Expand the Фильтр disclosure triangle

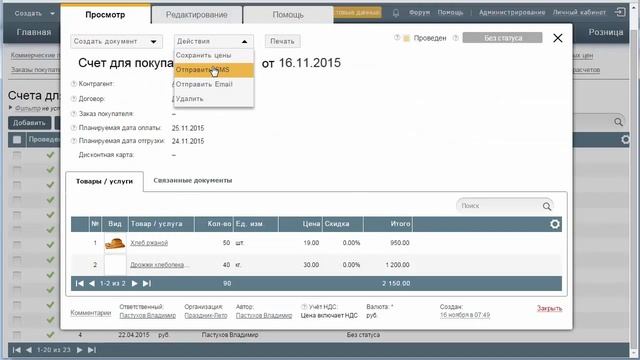[11, 108]
